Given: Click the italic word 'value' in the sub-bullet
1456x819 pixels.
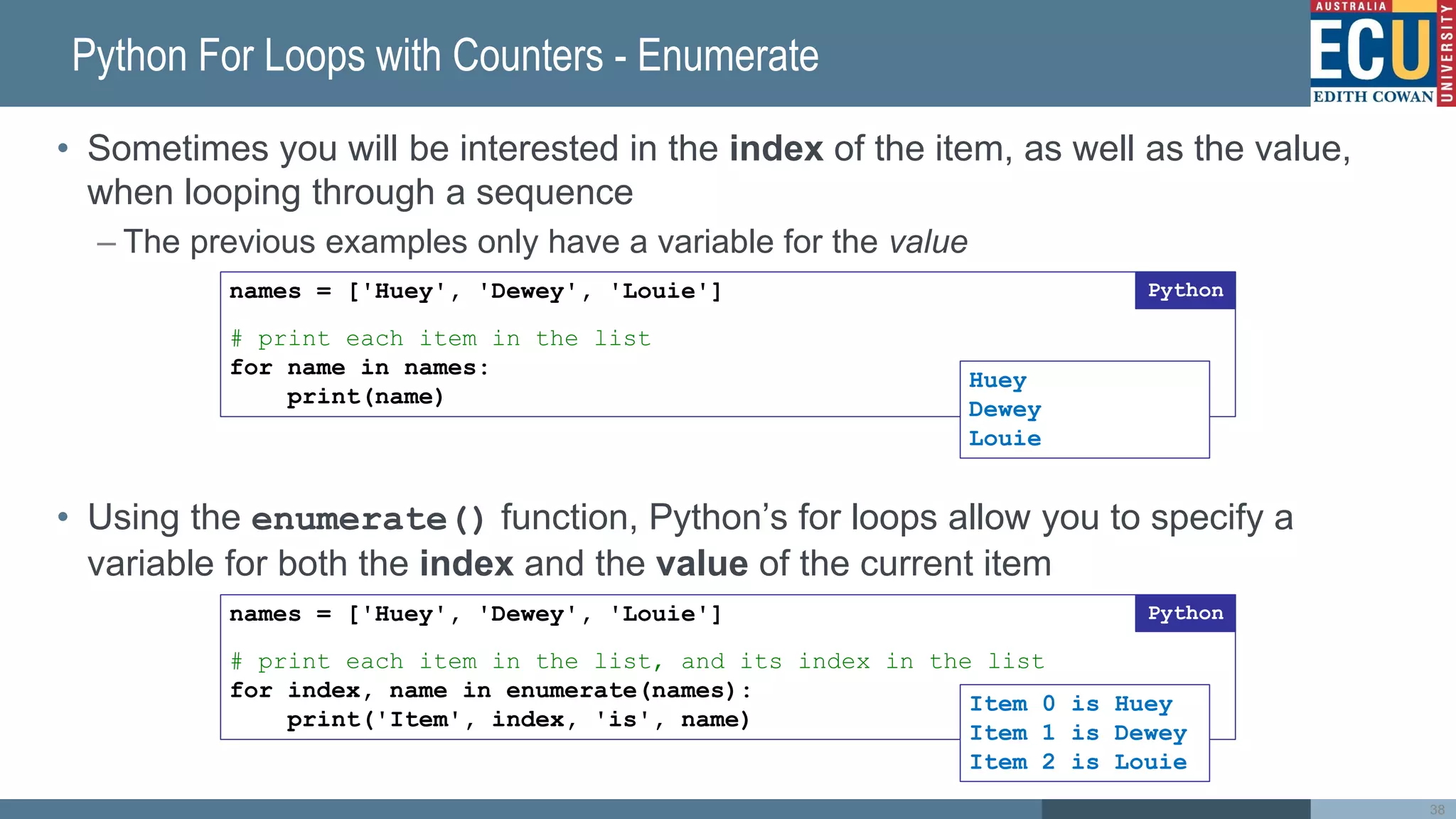Looking at the screenshot, I should click(928, 242).
